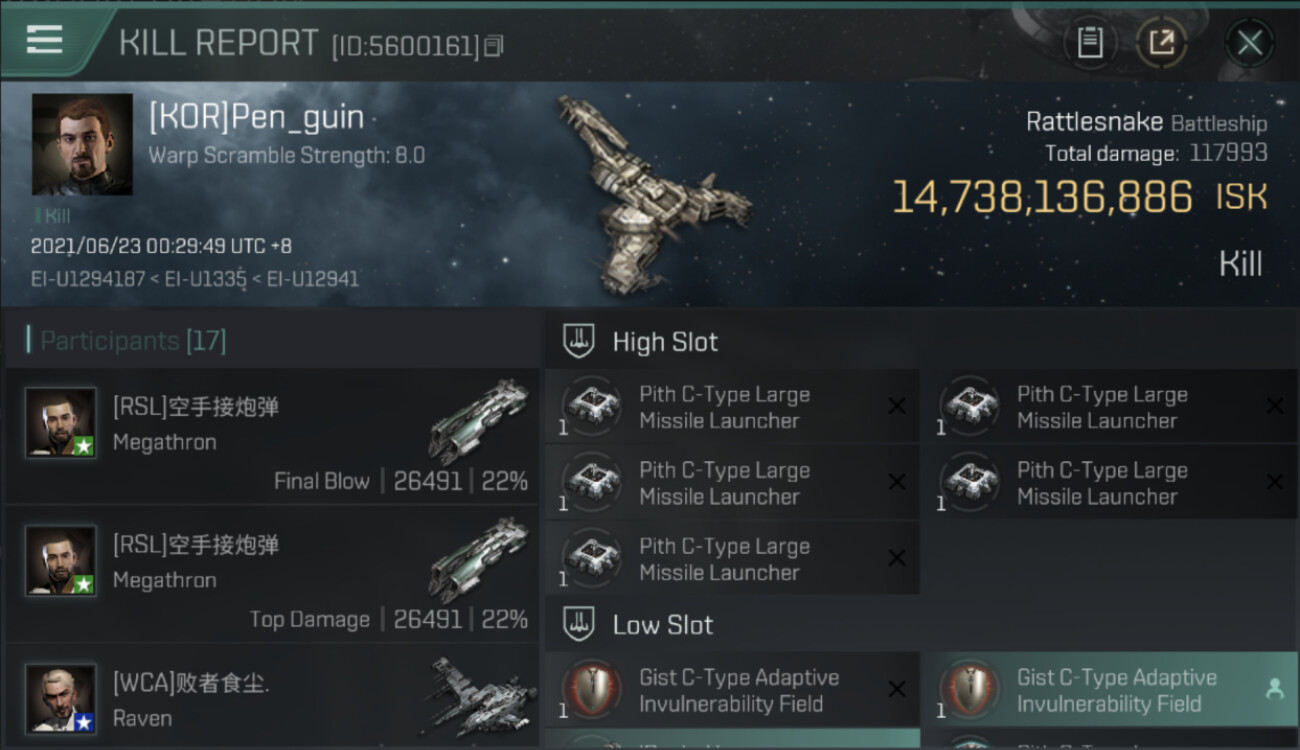
Task: Select the Raven participant 败者食尘
Action: pos(272,698)
